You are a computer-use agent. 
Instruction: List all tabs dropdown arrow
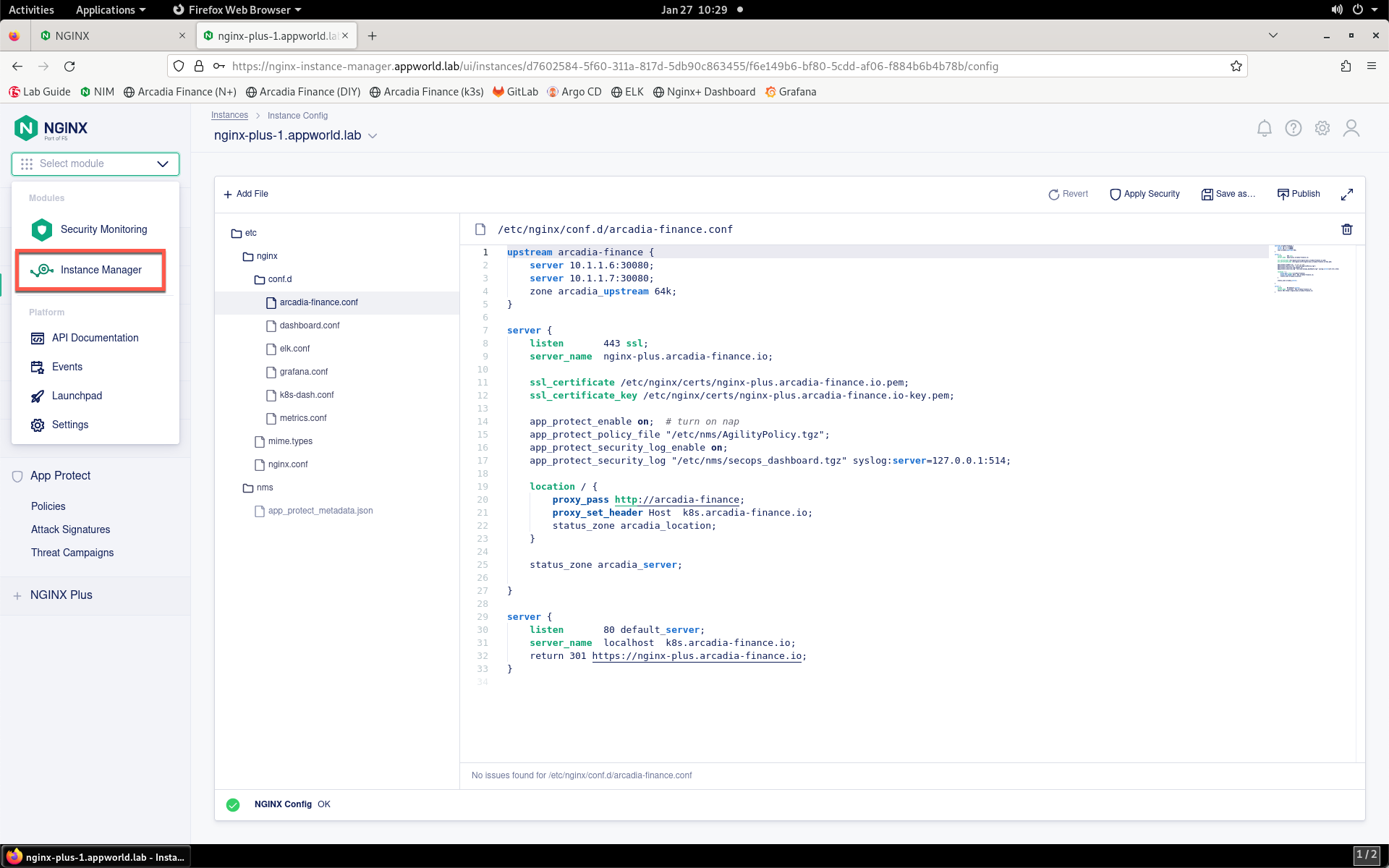coord(1273,35)
